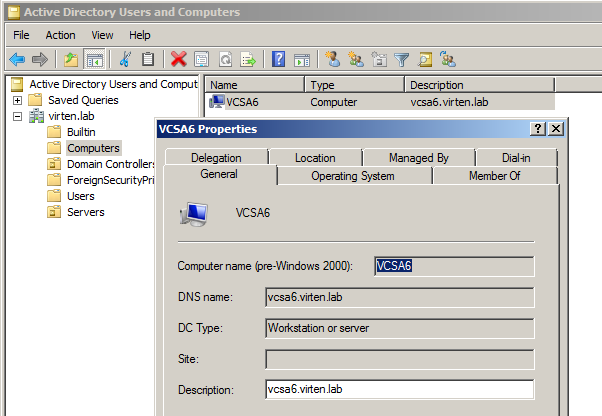Open the Help menu
The width and height of the screenshot is (602, 416).
point(139,35)
